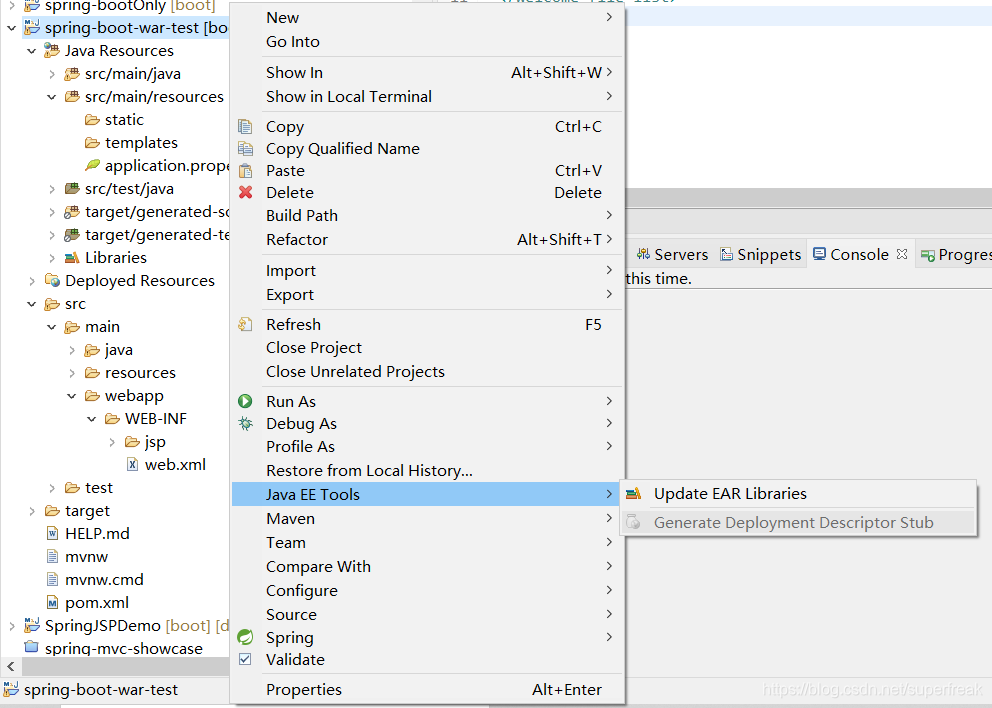Open the Team submenu
The width and height of the screenshot is (992, 708).
[x=427, y=543]
